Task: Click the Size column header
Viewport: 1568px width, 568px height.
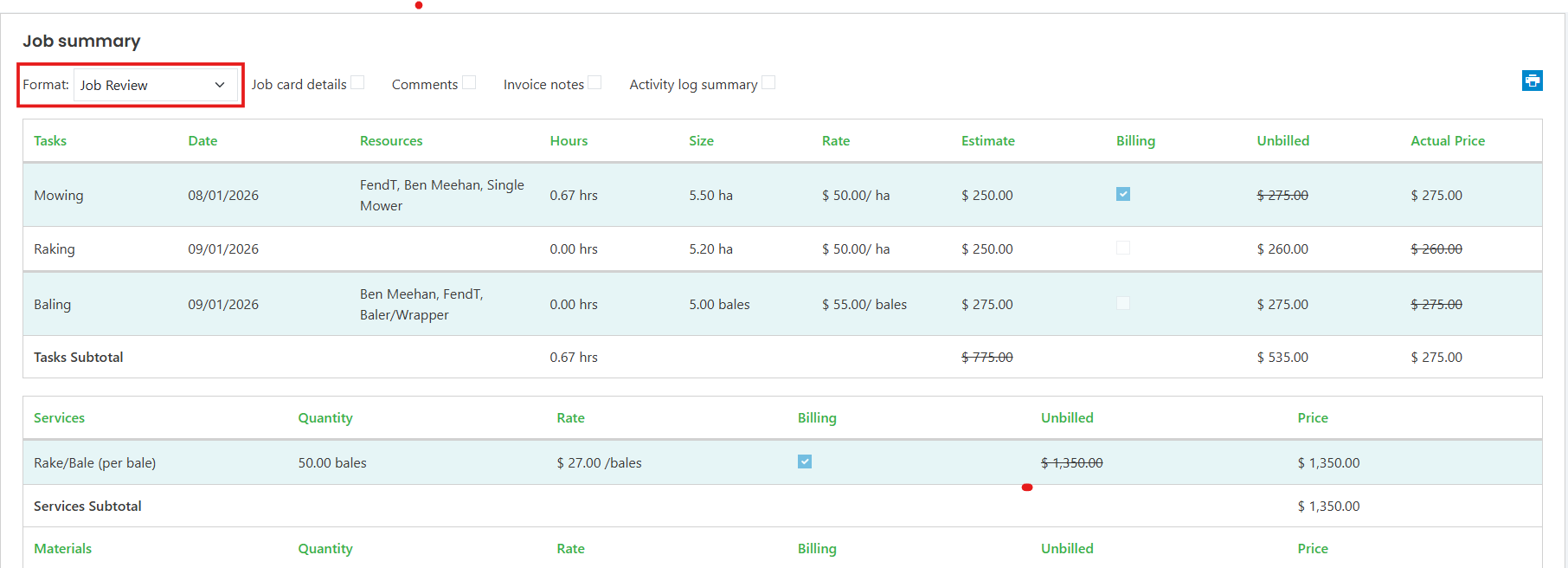Action: tap(701, 140)
